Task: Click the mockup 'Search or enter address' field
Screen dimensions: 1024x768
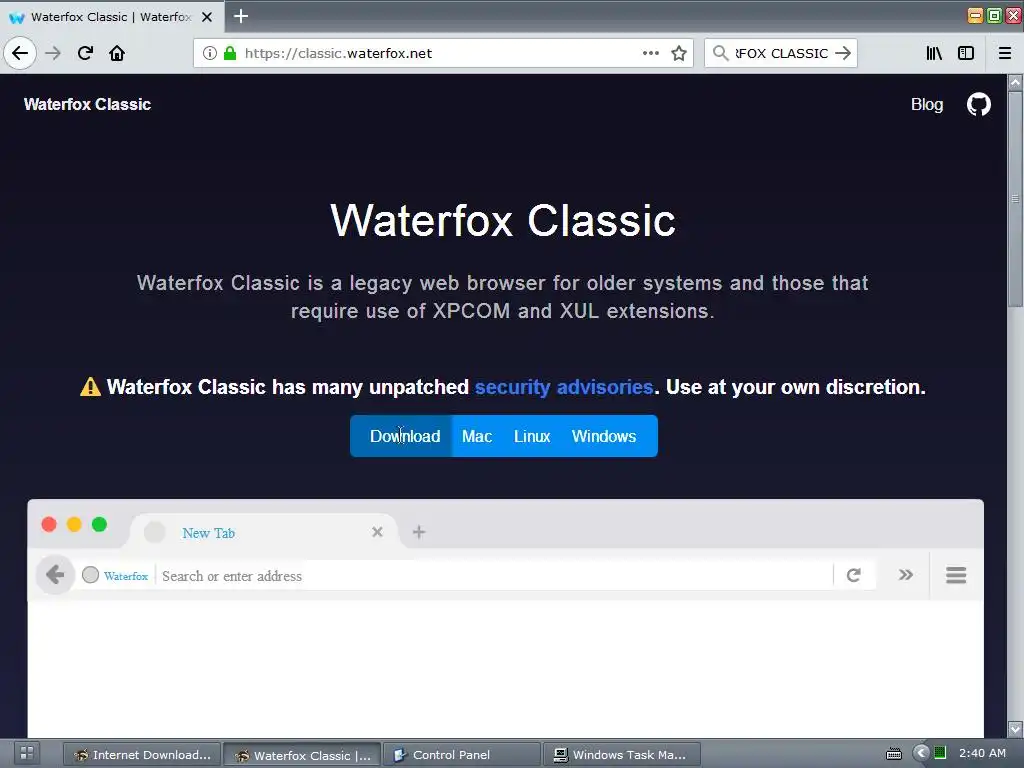Action: (x=496, y=575)
